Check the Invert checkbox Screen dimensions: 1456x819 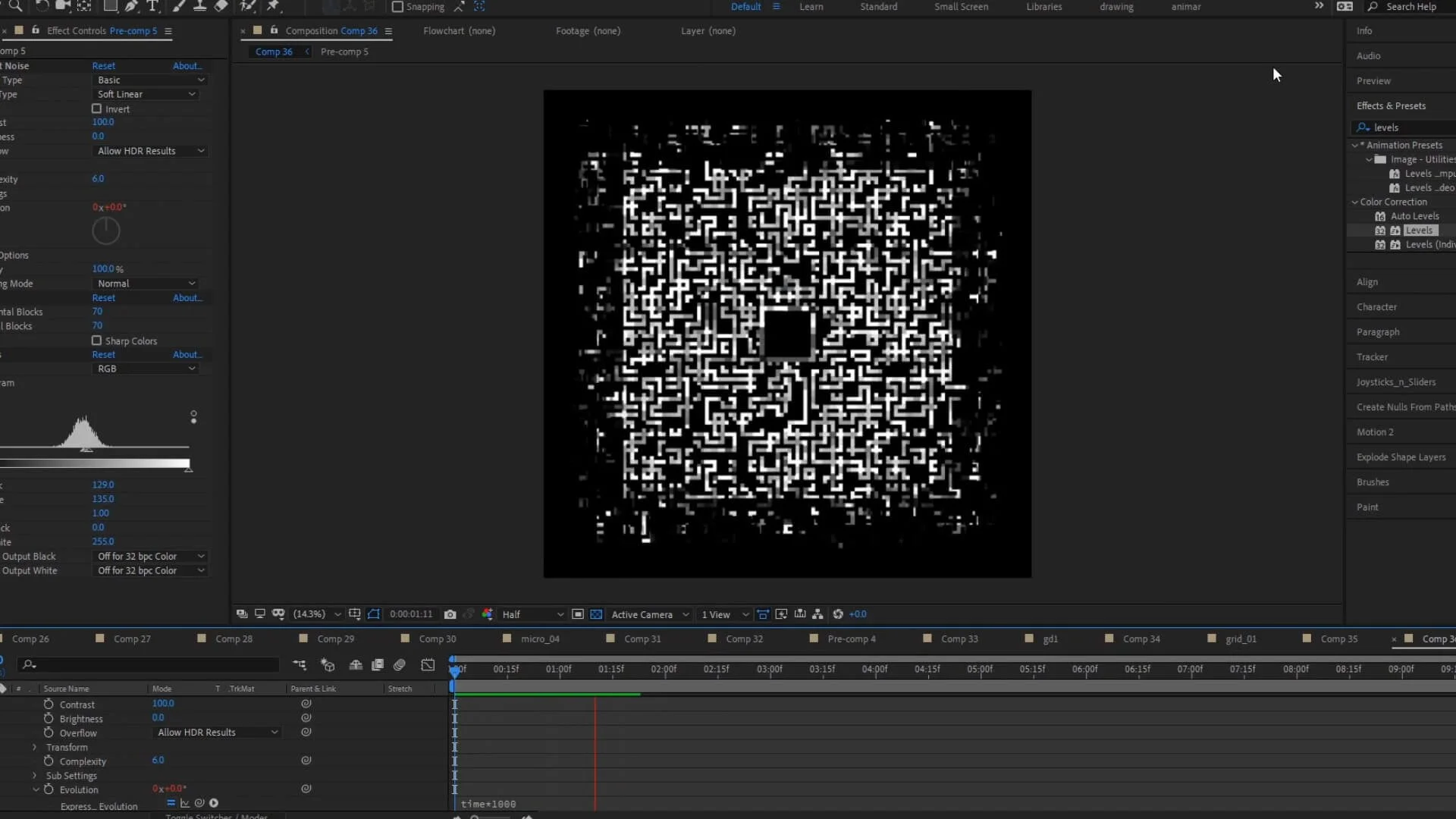[x=96, y=109]
